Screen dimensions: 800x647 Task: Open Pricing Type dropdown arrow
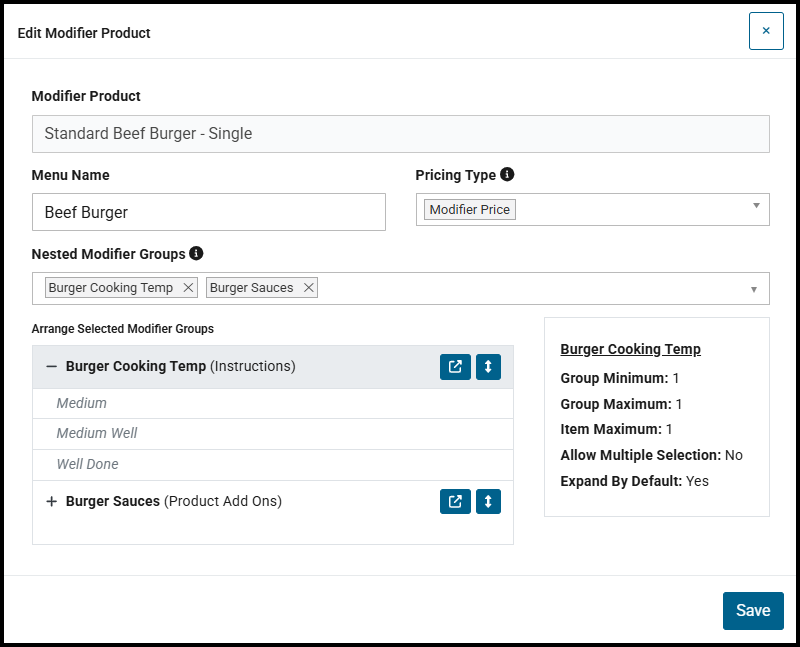click(756, 206)
